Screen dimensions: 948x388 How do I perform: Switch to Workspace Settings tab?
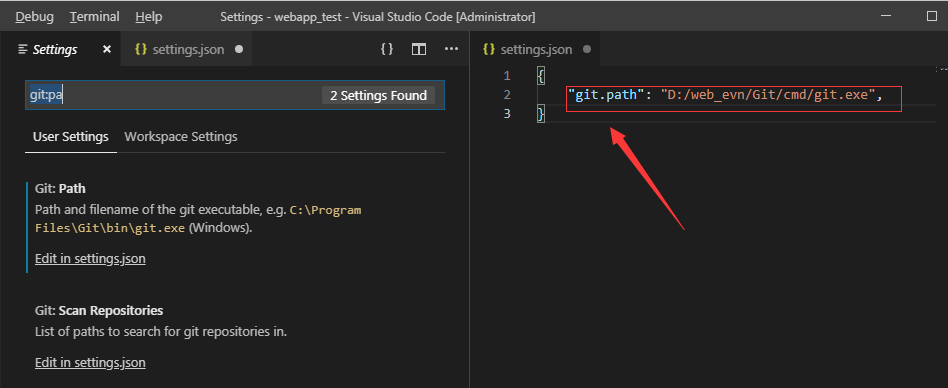(181, 137)
